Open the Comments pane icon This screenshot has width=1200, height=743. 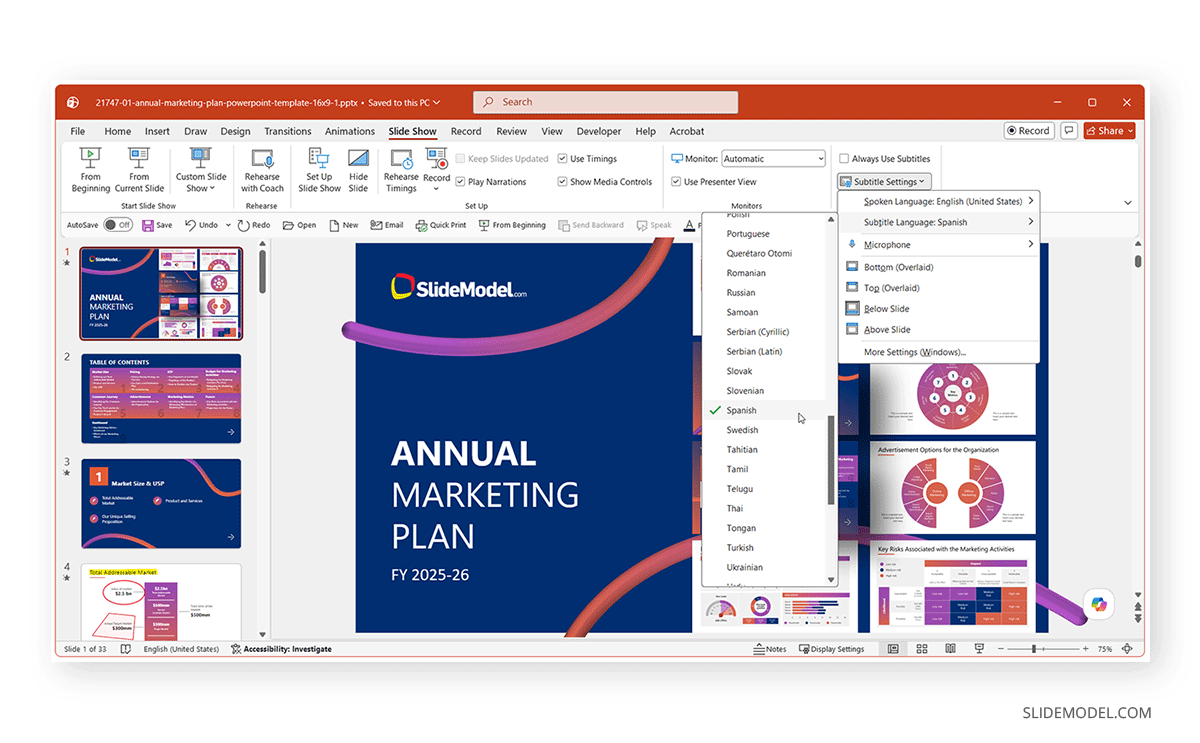pyautogui.click(x=1069, y=131)
